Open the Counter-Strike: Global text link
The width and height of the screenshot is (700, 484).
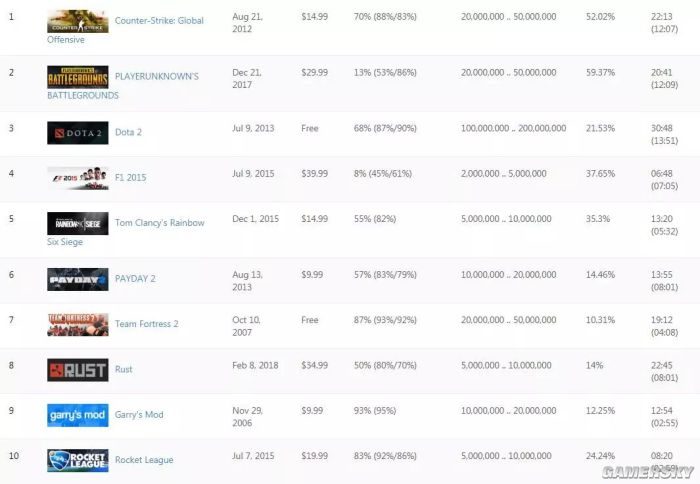coord(159,21)
